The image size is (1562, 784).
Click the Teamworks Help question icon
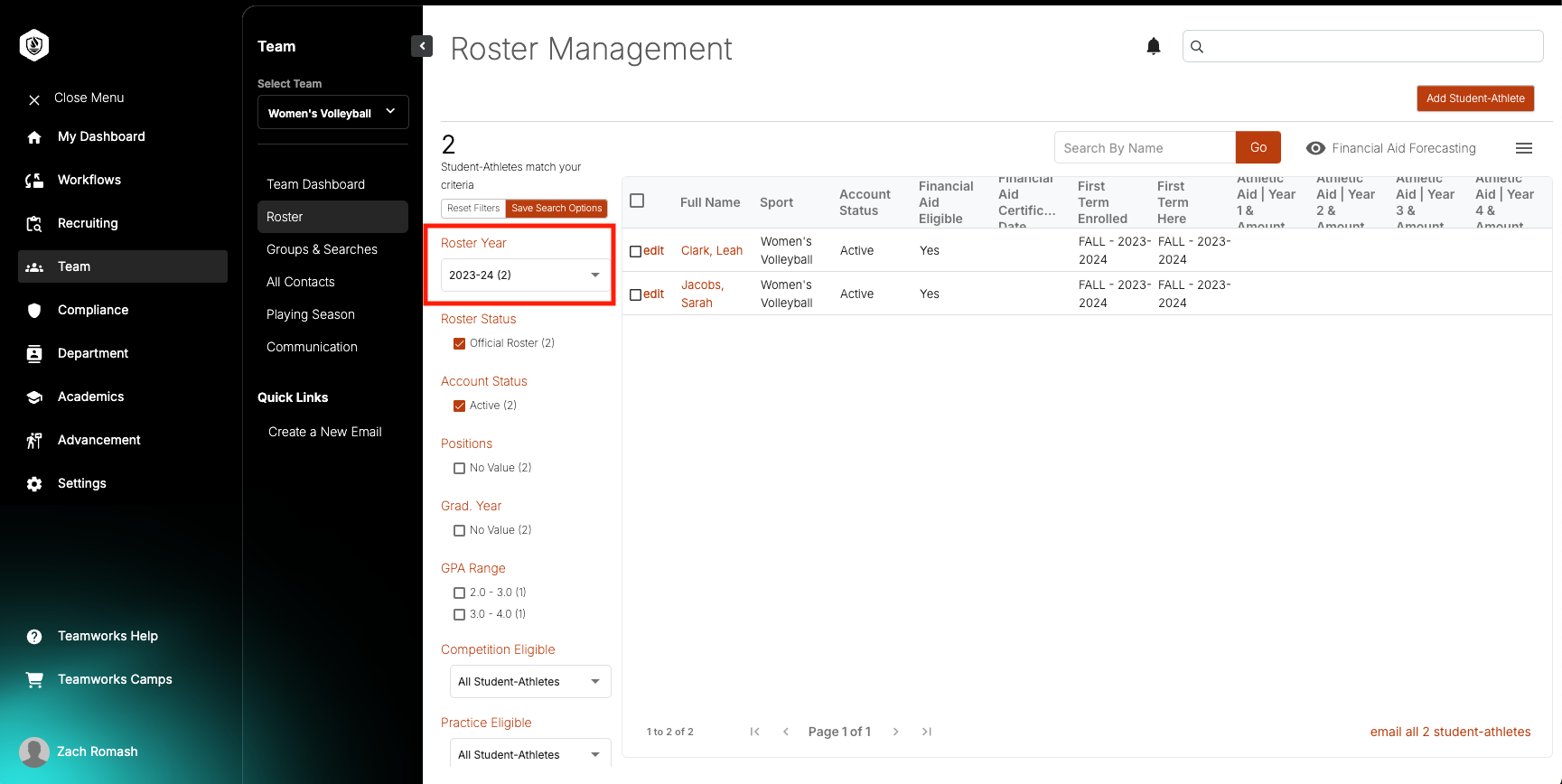click(34, 637)
